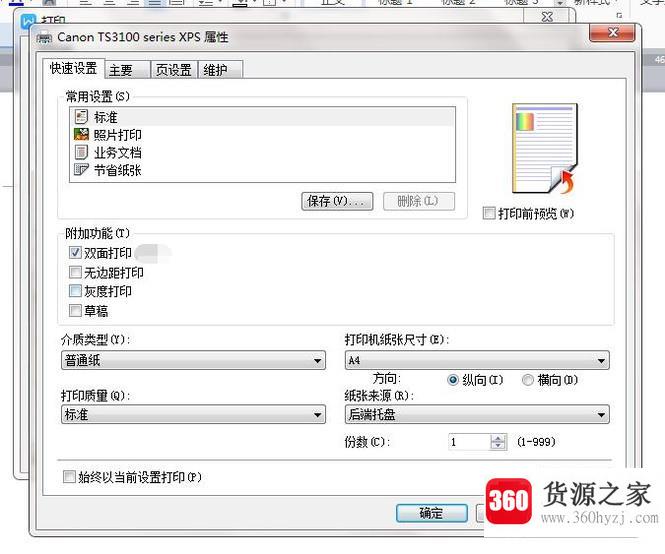Choose the 照片打印 preset icon
Screen dimensions: 665x554
(81, 134)
